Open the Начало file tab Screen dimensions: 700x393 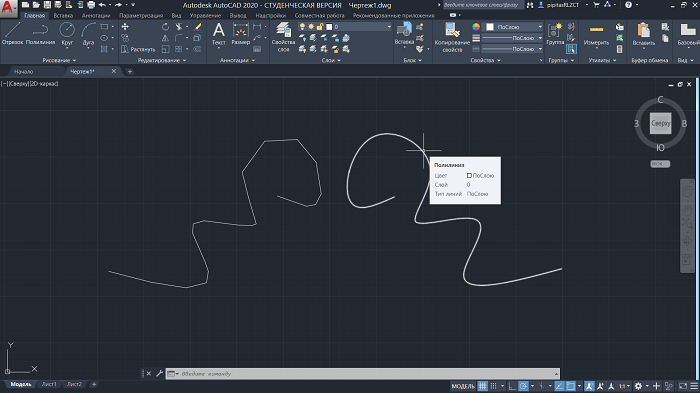click(x=23, y=71)
